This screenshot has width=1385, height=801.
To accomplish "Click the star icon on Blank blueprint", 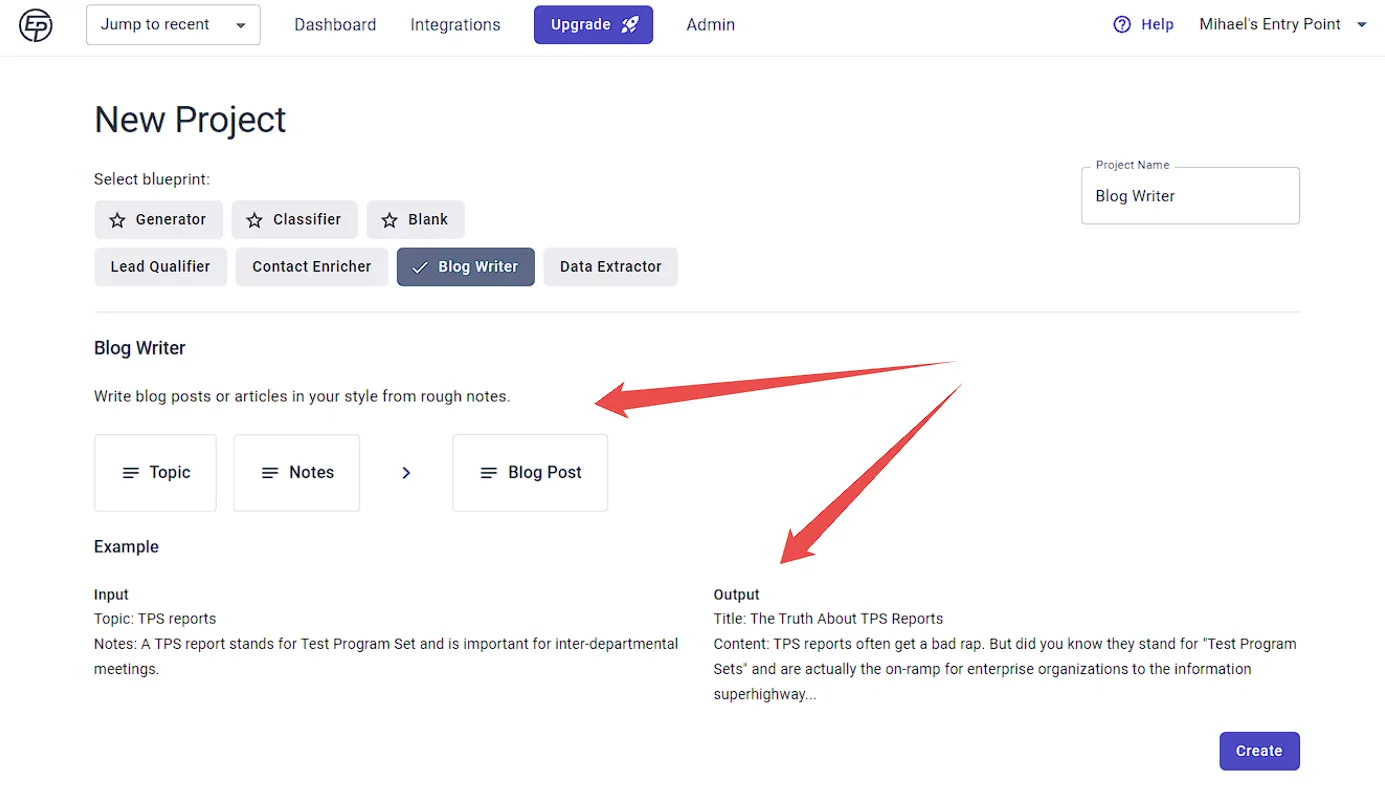I will click(389, 220).
